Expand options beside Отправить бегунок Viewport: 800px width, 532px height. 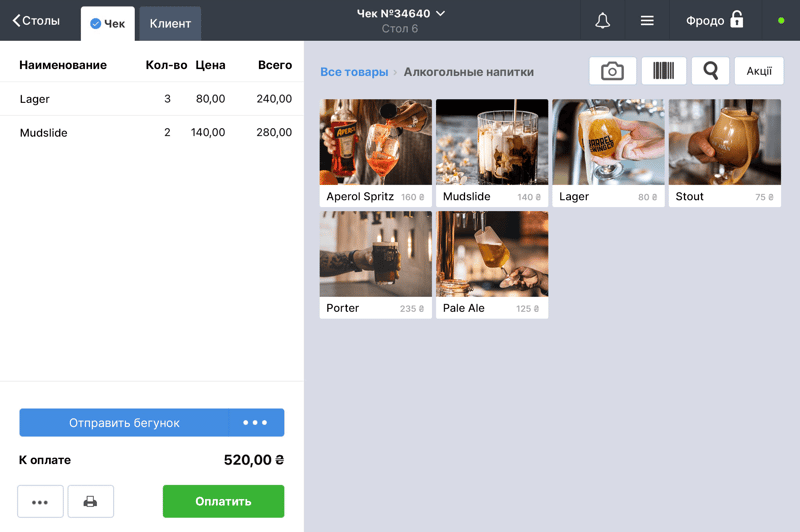255,423
